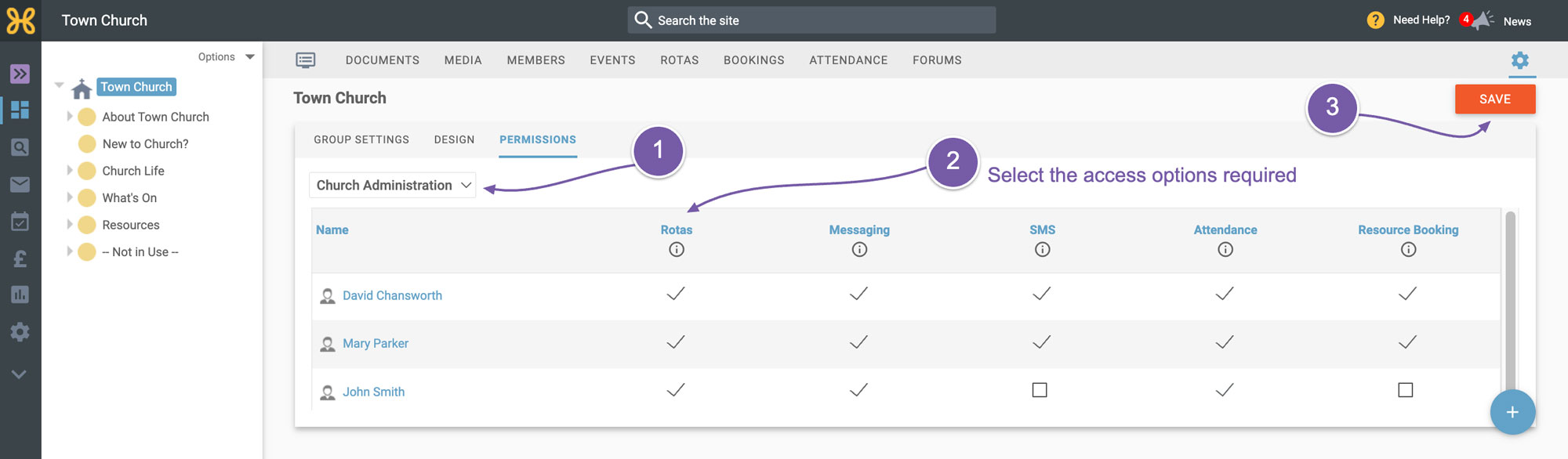Expand the Resources tree node
The width and height of the screenshot is (1568, 459).
[x=69, y=224]
